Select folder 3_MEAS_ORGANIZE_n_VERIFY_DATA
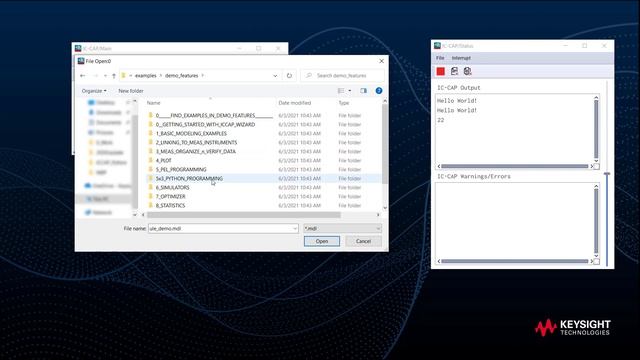This screenshot has width=640, height=360. coord(196,151)
